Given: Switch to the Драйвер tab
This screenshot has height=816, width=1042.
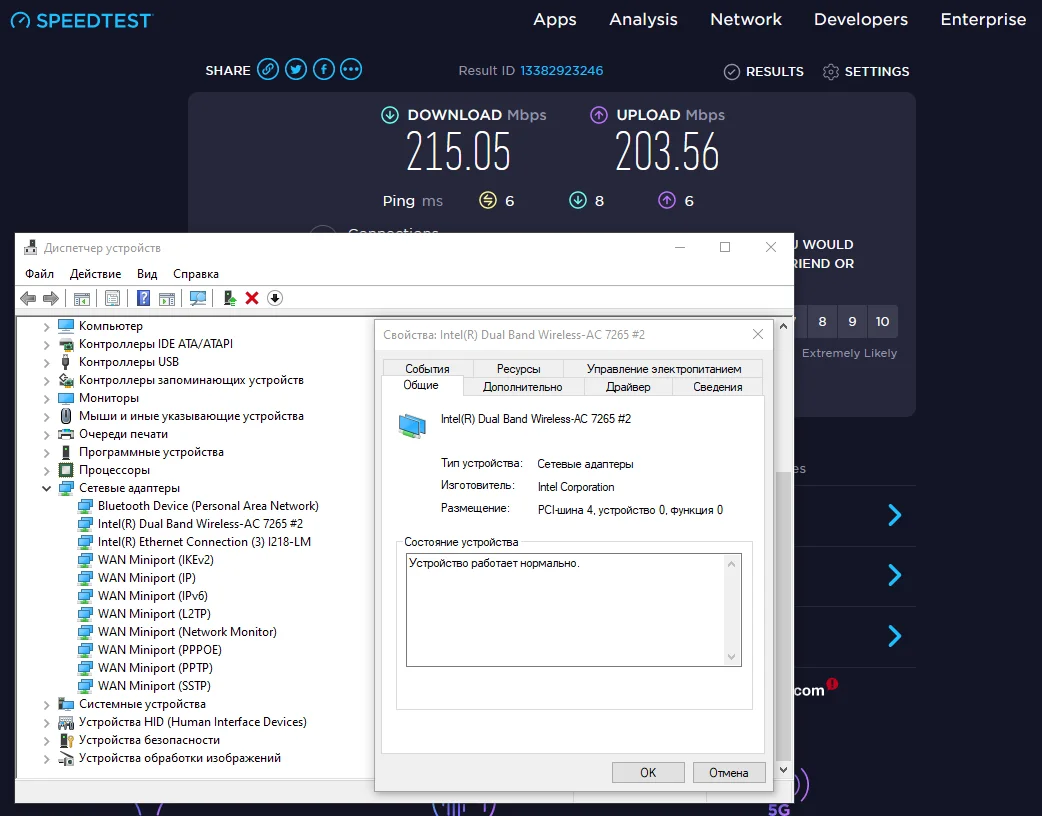Looking at the screenshot, I should click(x=628, y=387).
